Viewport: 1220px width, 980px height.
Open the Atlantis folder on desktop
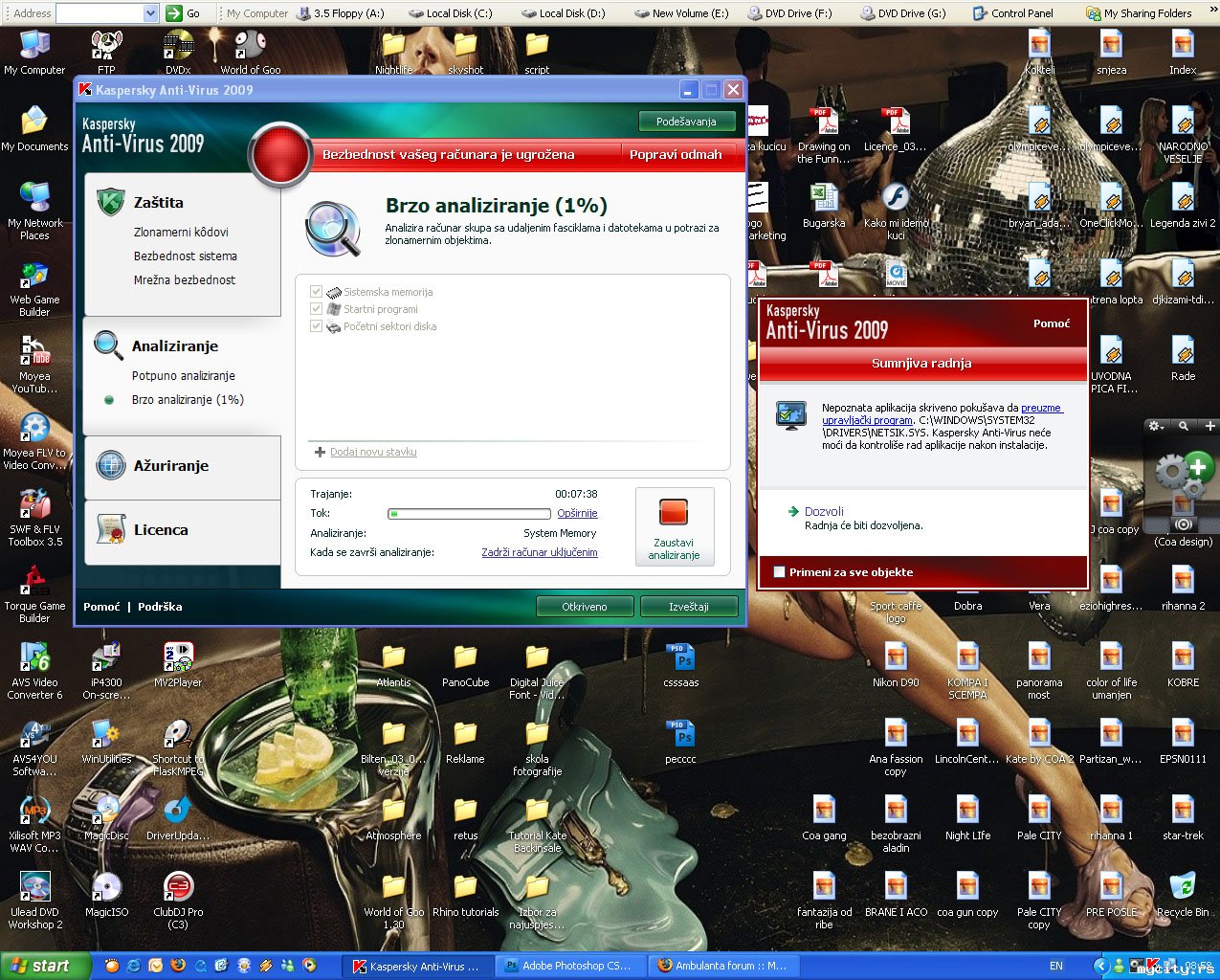pyautogui.click(x=393, y=663)
